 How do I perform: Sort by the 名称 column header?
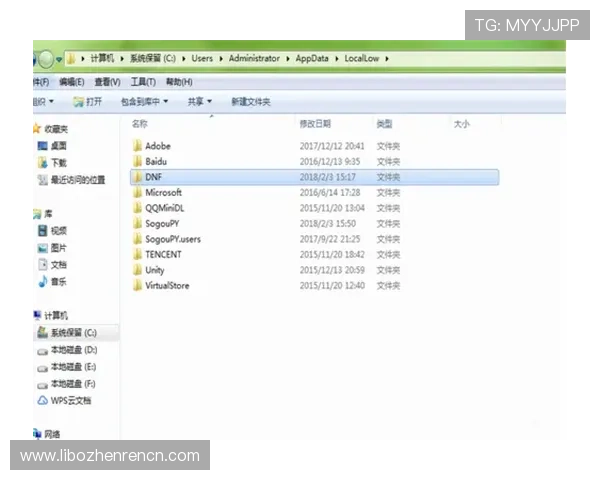(139, 124)
